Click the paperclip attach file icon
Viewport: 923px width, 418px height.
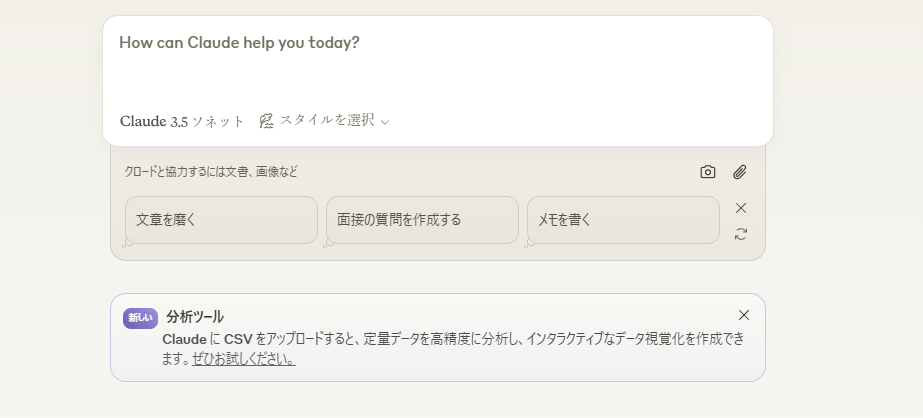pos(740,172)
